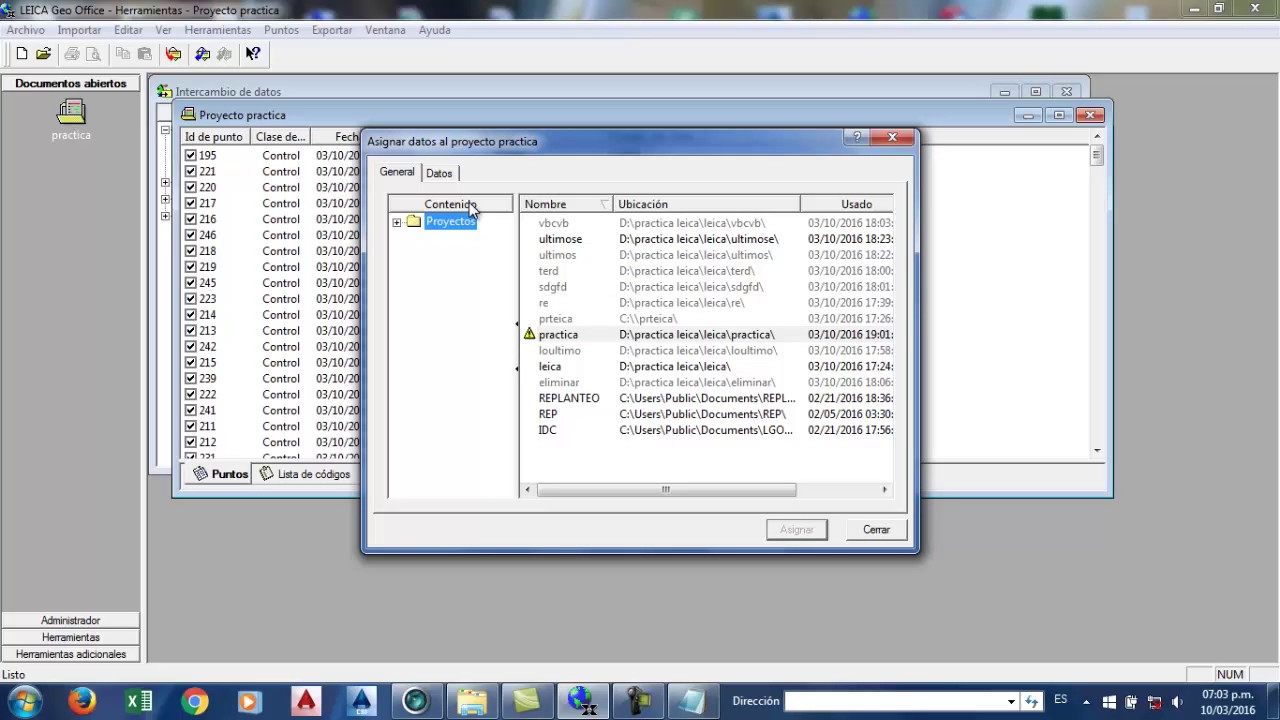Uncheck the checkbox for point 195
Screen dimensions: 1280x720
(190, 156)
